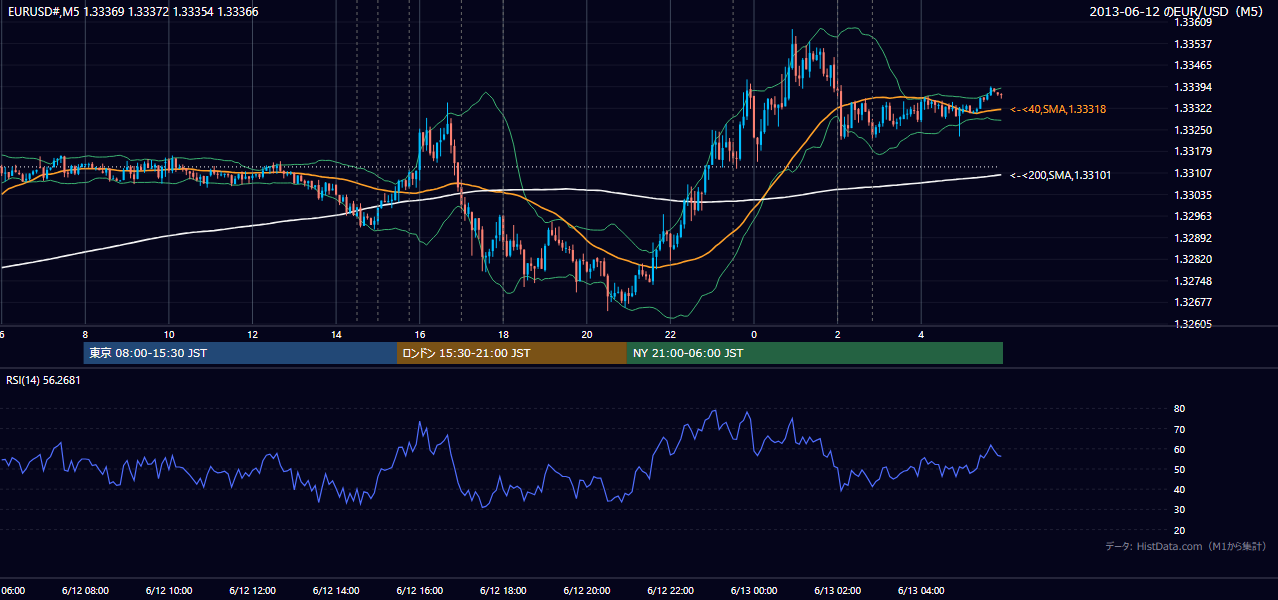Click RSI scale level 40
Viewport: 1278px width, 600px height.
(1179, 489)
